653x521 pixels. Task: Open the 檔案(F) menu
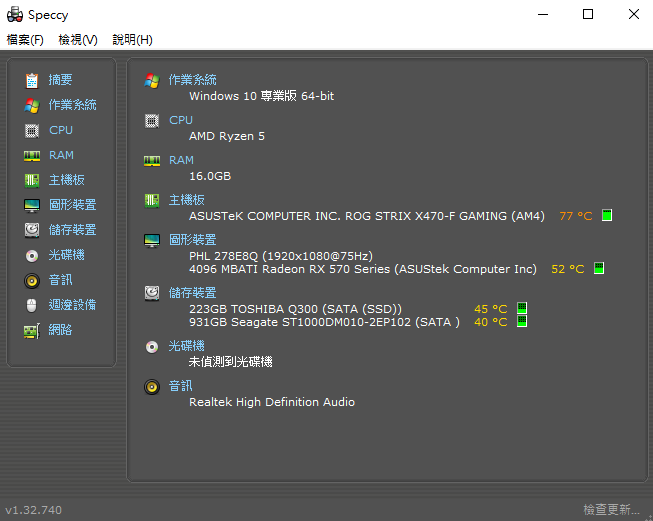(25, 40)
